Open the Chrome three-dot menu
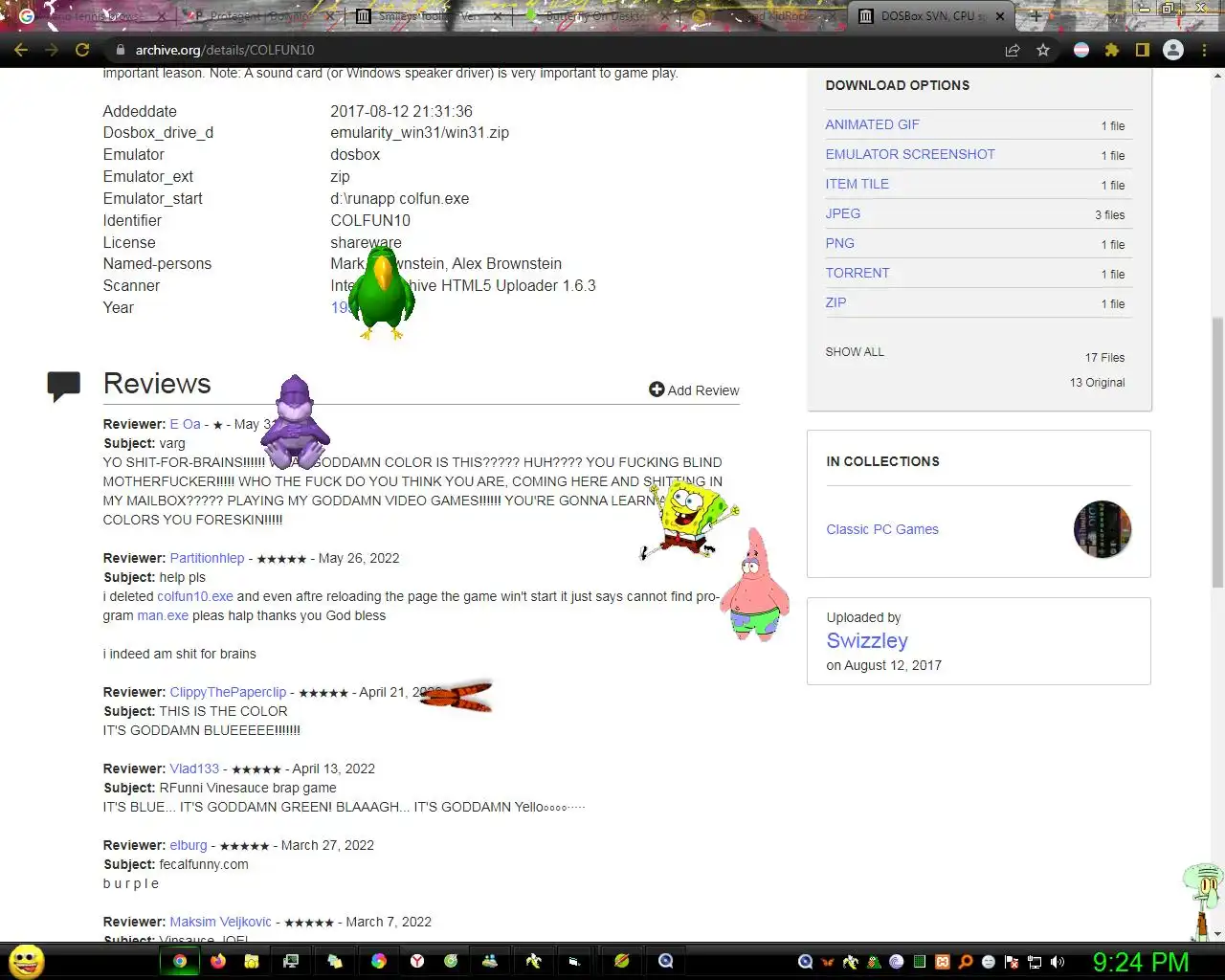The height and width of the screenshot is (980, 1225). [1204, 50]
